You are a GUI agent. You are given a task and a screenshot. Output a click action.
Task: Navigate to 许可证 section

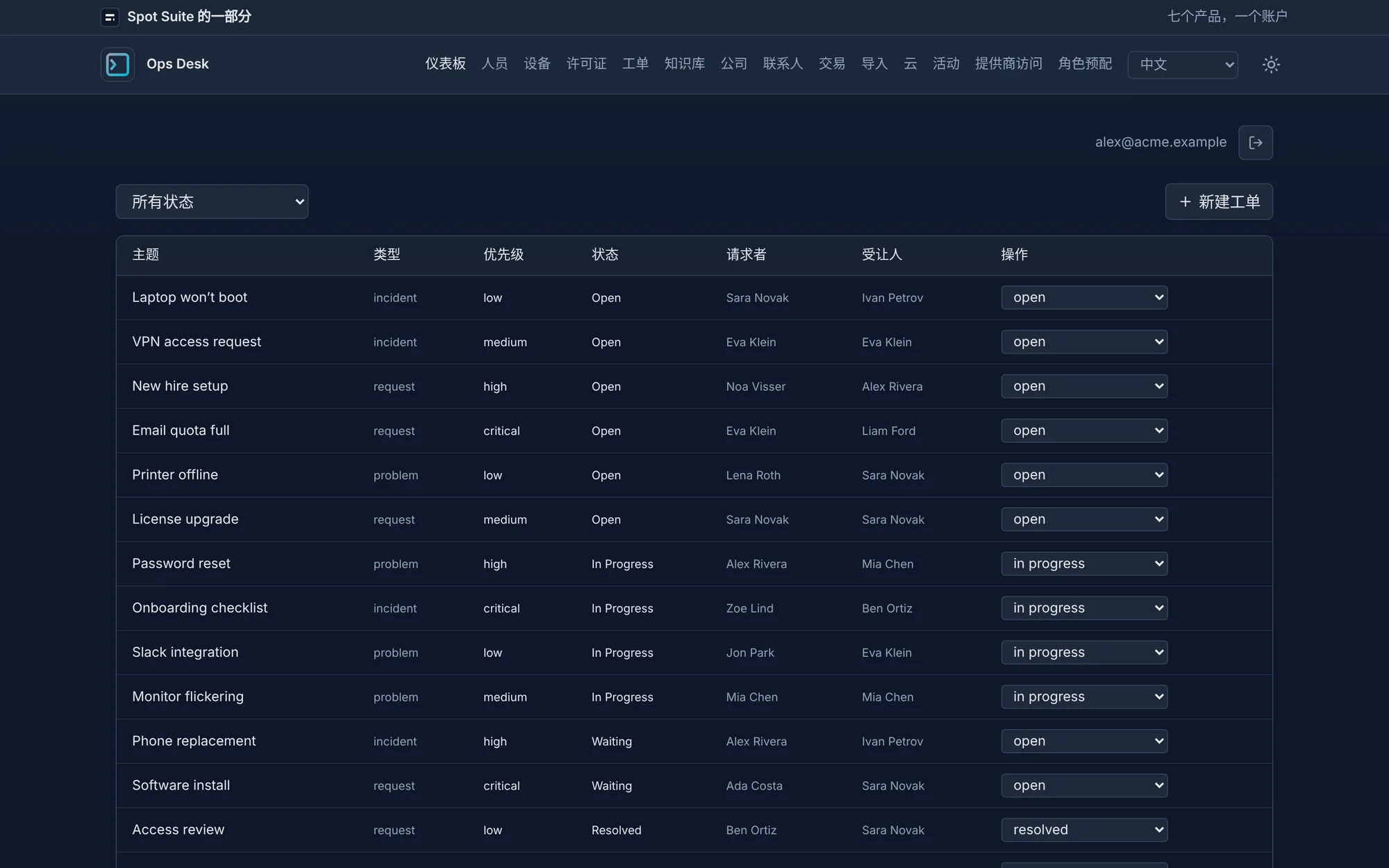(586, 64)
